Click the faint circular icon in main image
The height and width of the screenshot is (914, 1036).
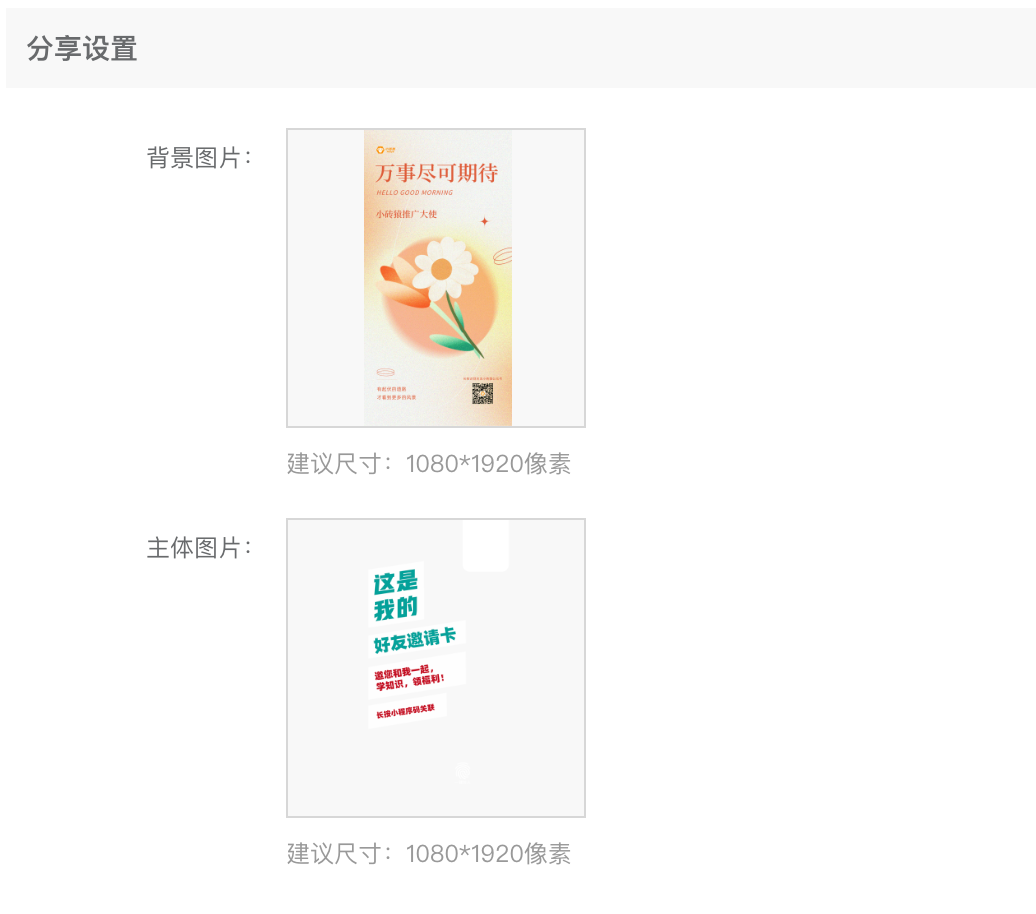462,771
